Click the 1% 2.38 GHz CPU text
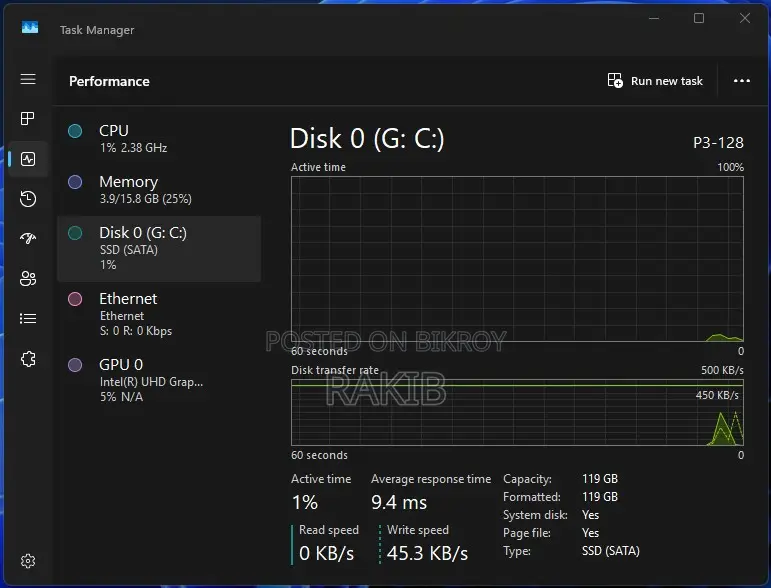The image size is (771, 588). coord(133,148)
